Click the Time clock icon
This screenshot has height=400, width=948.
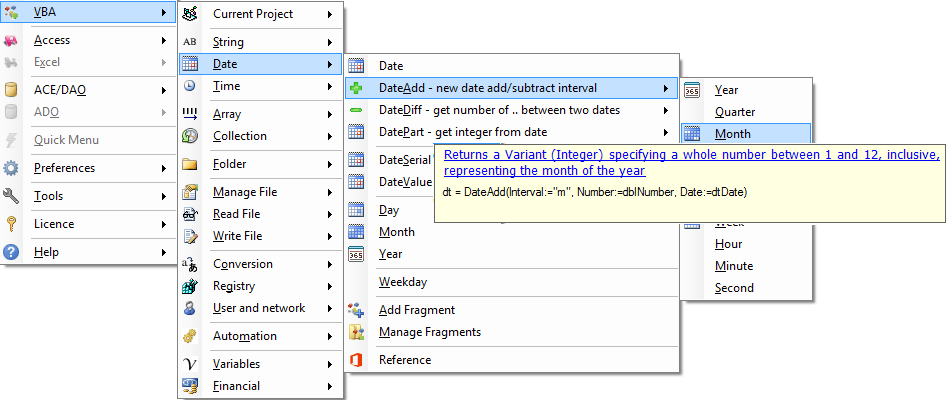point(190,86)
